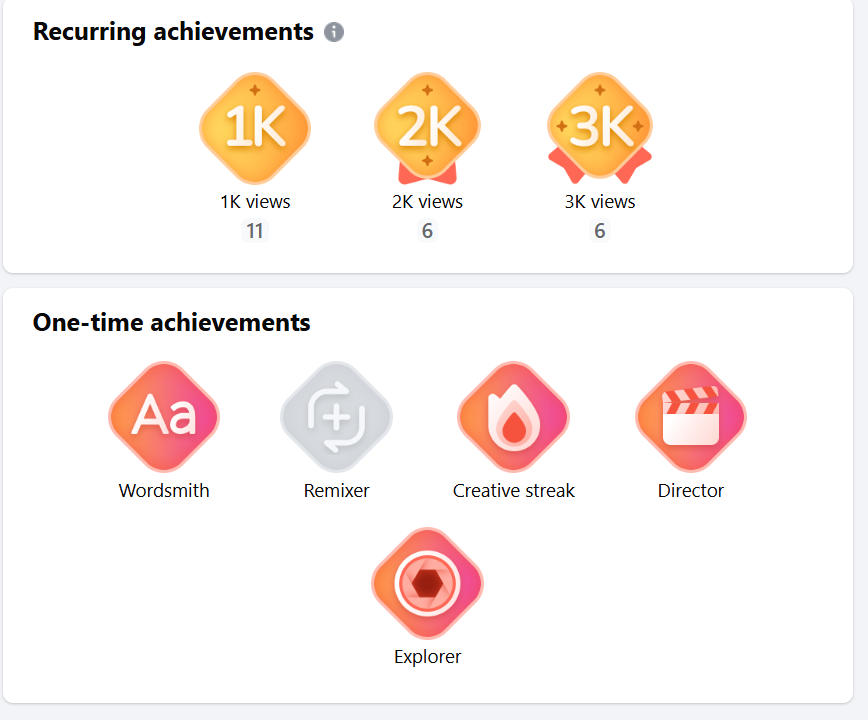The image size is (868, 720).
Task: Click the 3K views badge icon
Action: pyautogui.click(x=600, y=128)
